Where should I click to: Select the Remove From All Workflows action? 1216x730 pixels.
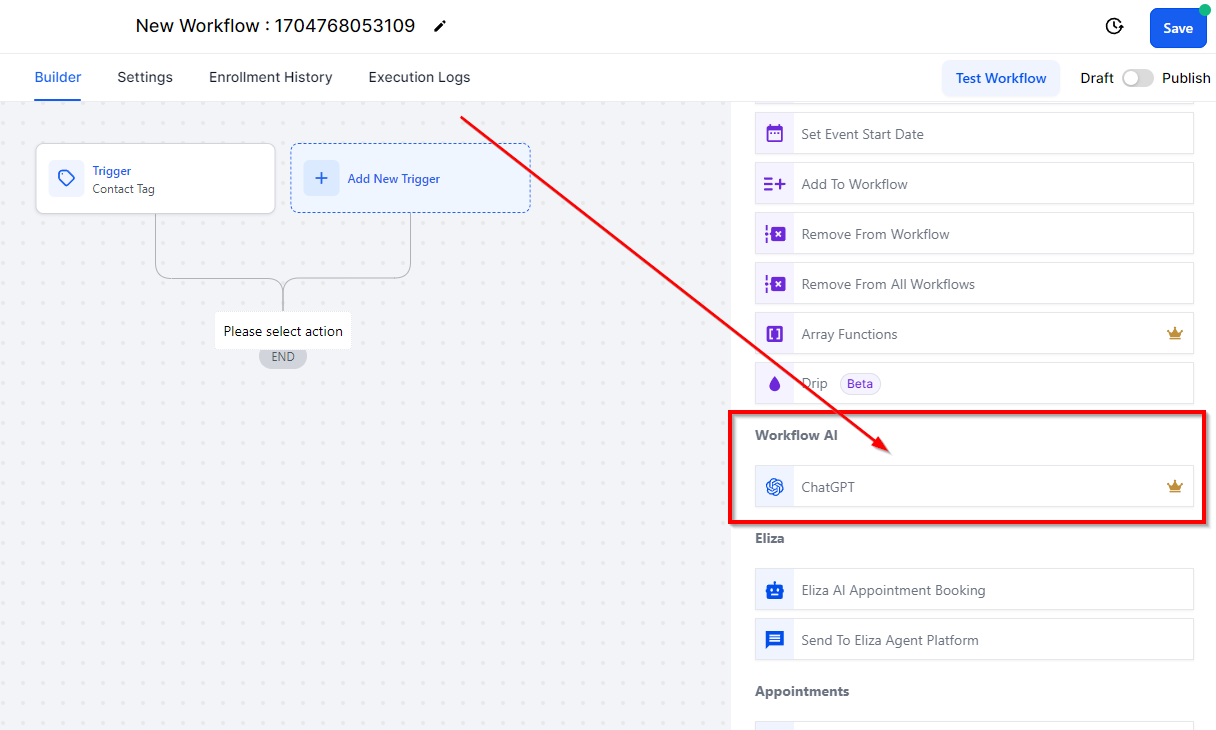coord(974,284)
